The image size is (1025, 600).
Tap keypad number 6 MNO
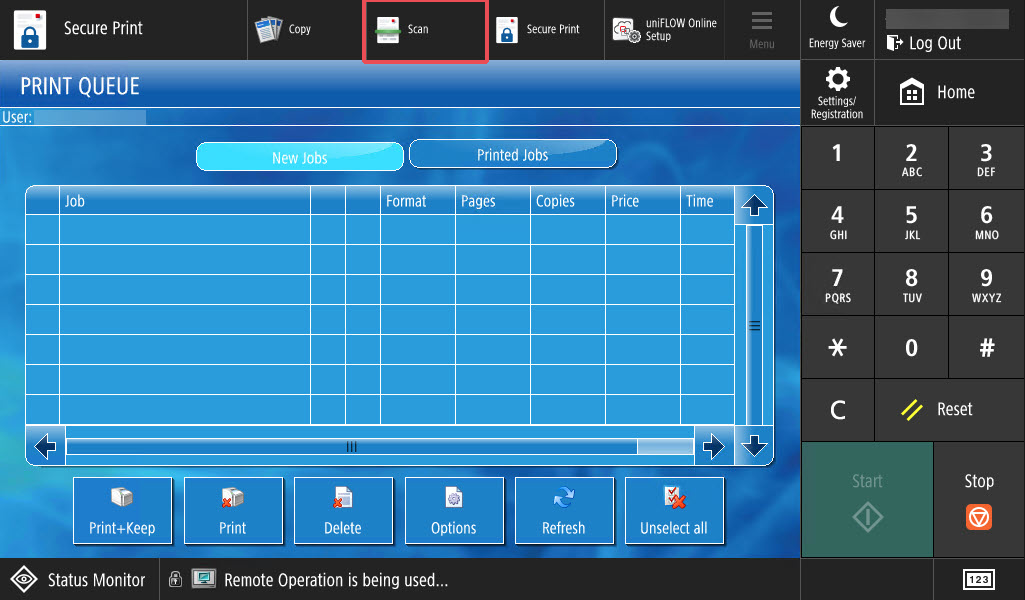pos(986,222)
